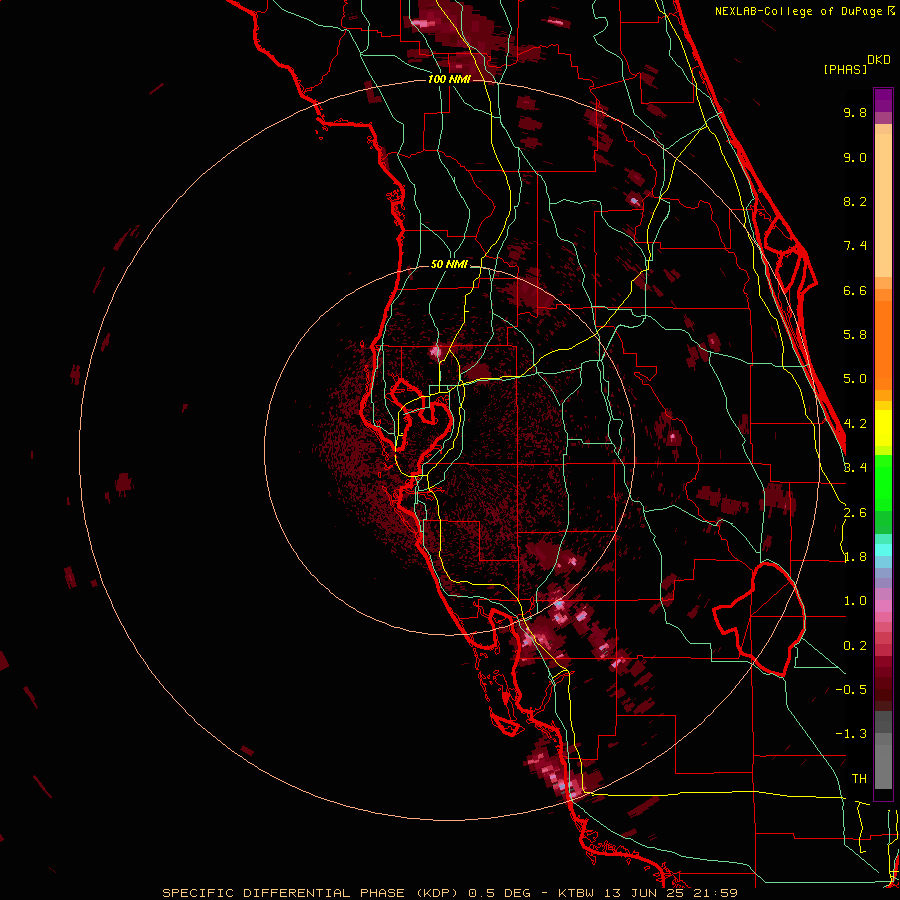Click the -0.5 value on the color scale
900x900 pixels.
851,690
